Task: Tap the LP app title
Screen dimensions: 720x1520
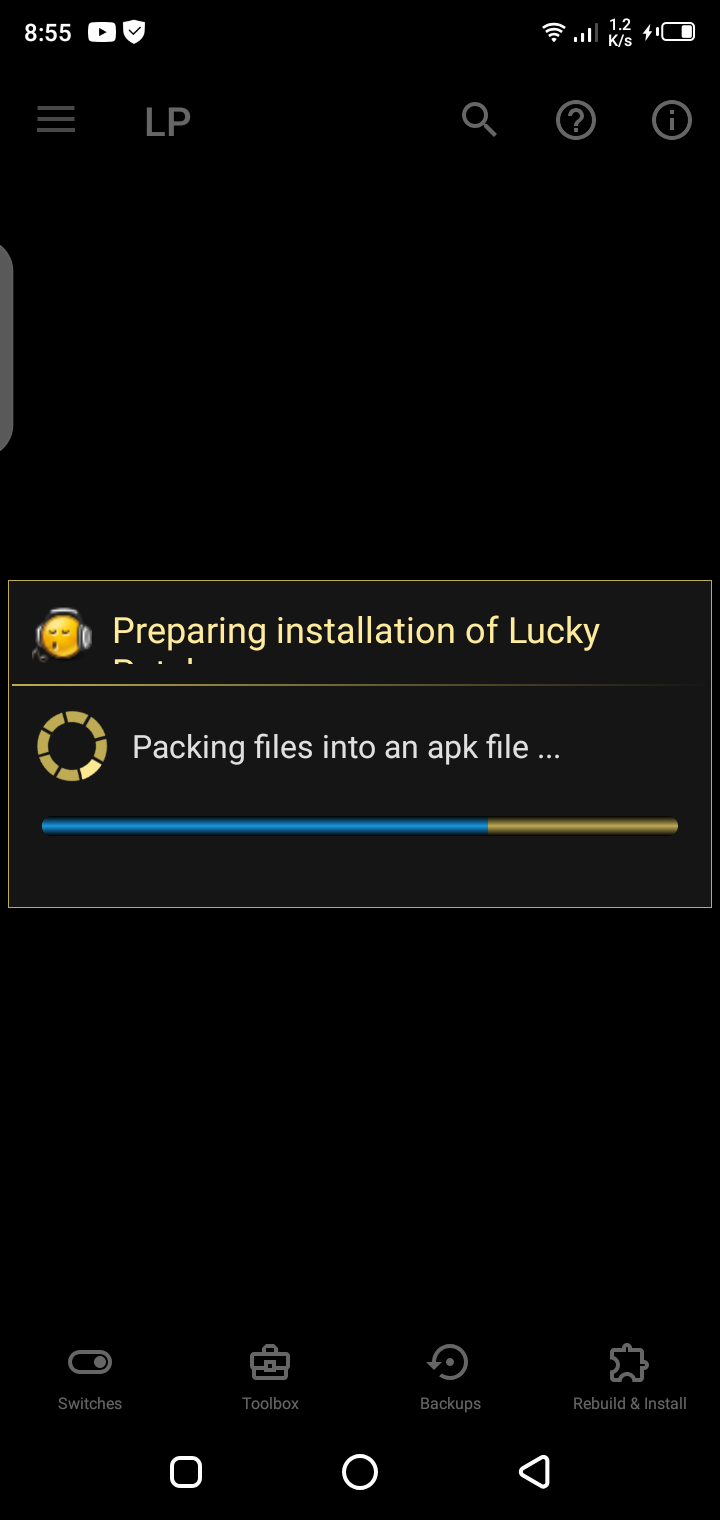Action: (x=167, y=122)
